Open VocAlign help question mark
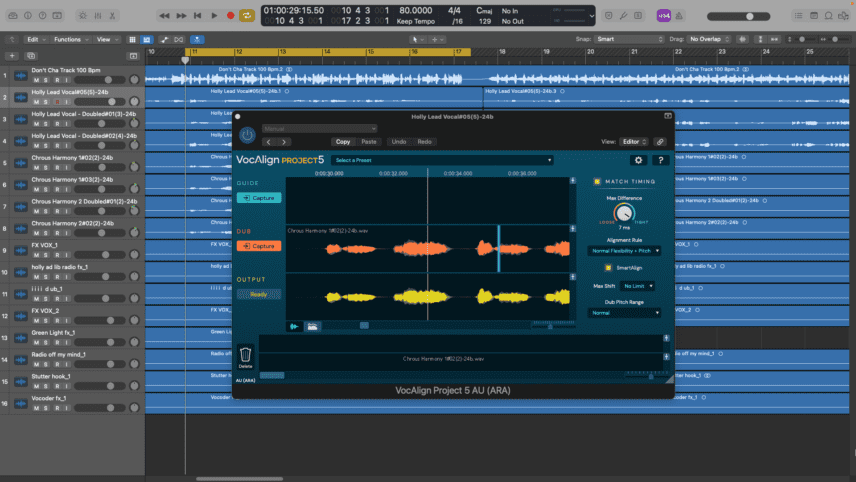 pos(661,160)
